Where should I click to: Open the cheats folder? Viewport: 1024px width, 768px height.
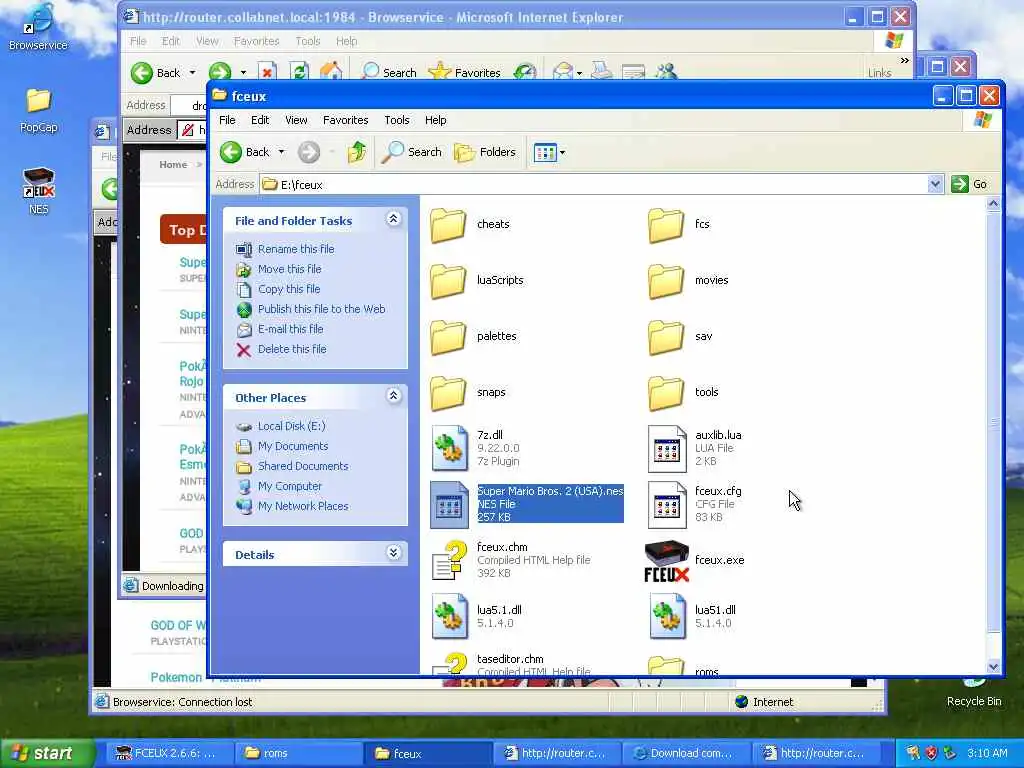pos(471,225)
